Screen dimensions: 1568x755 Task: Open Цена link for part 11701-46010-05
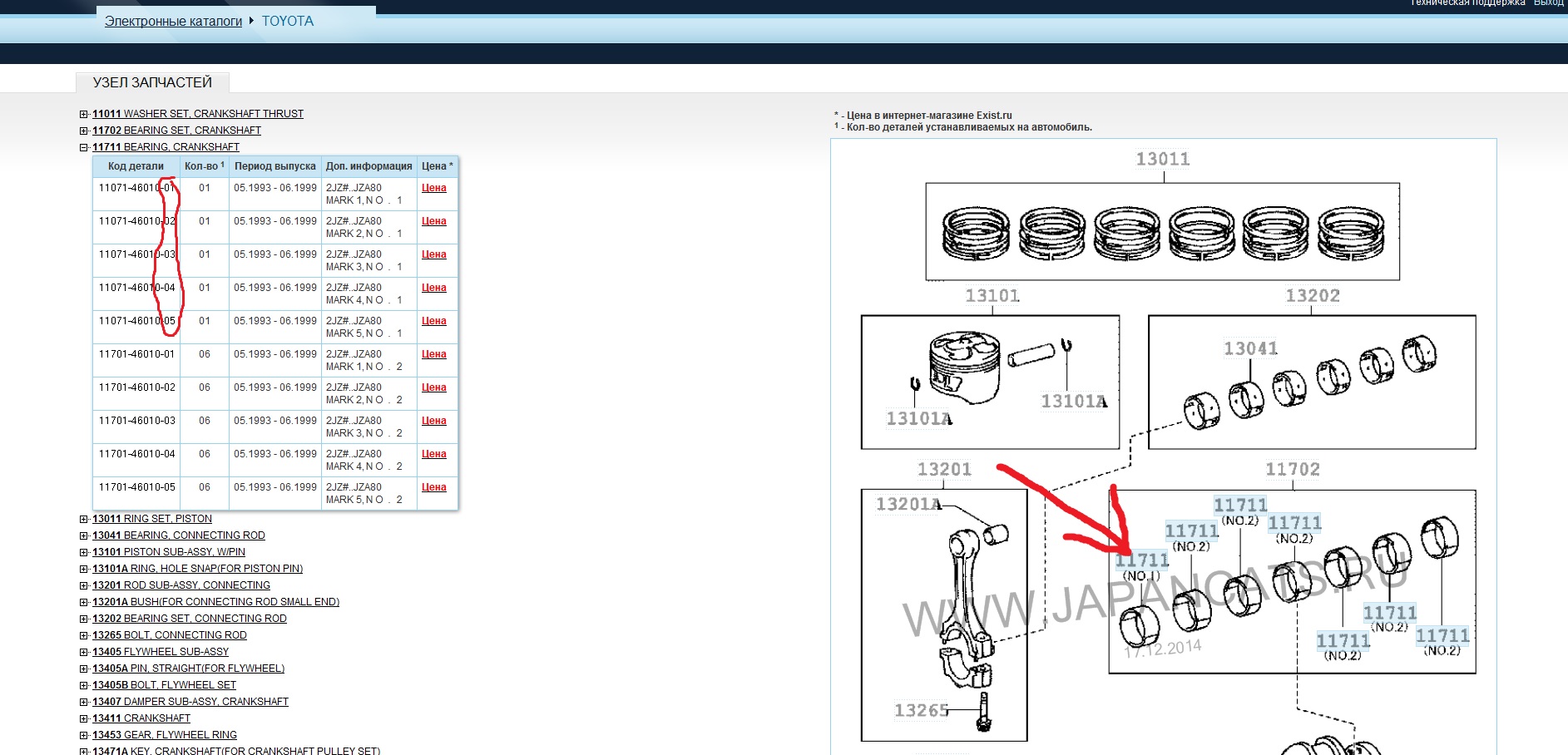(433, 487)
